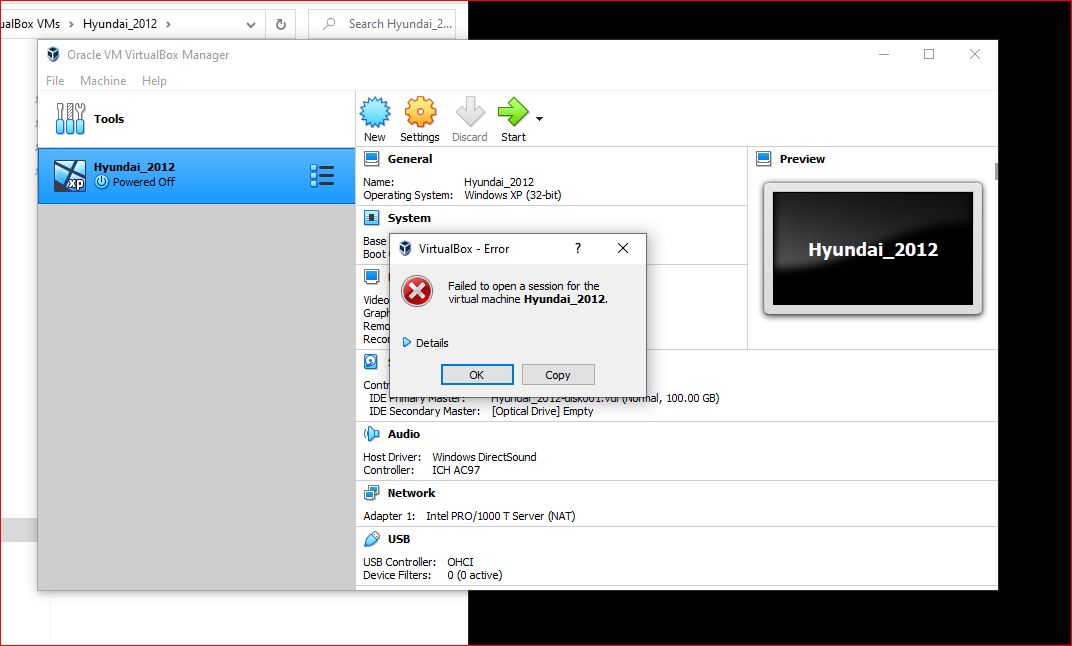Viewport: 1072px width, 646px height.
Task: Click the help question mark in error dialog
Action: click(578, 248)
